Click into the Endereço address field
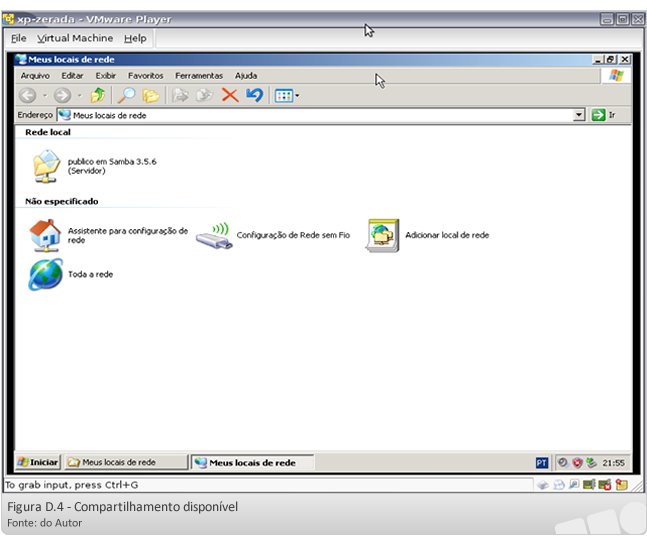Image resolution: width=647 pixels, height=539 pixels. point(315,115)
